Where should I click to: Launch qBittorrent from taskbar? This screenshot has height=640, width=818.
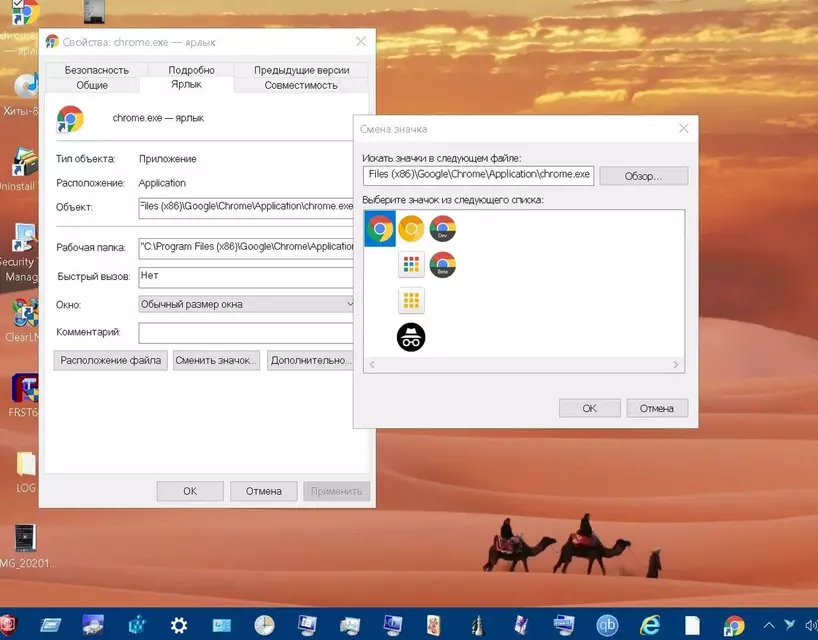click(607, 625)
